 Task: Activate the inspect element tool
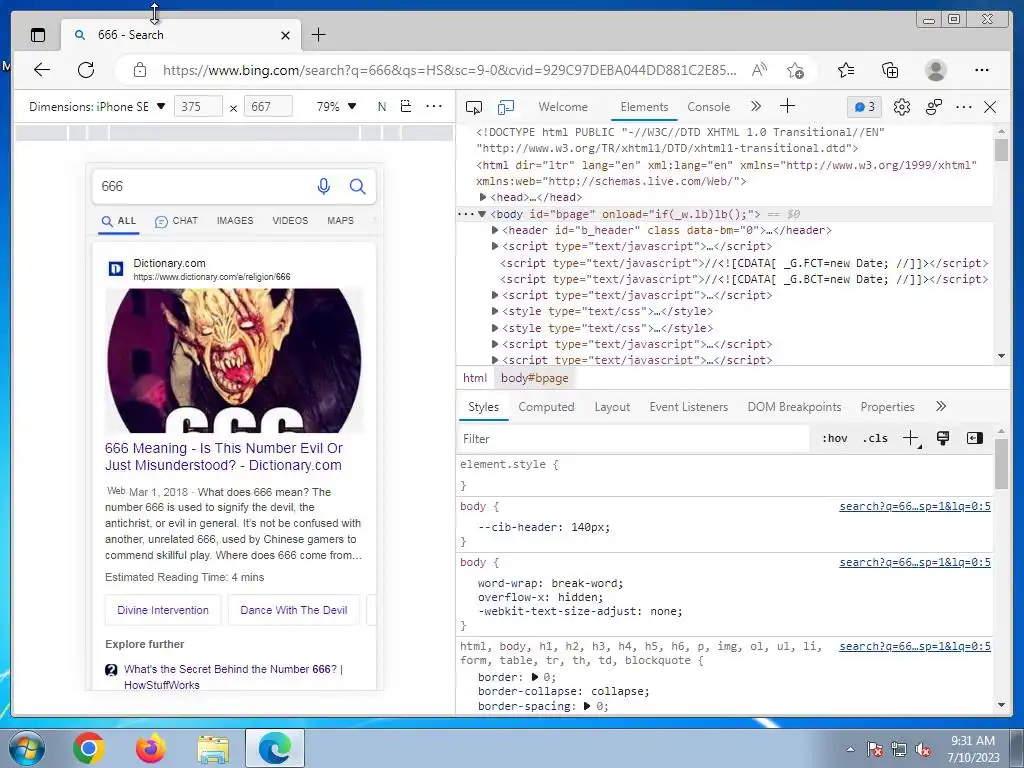tap(473, 107)
